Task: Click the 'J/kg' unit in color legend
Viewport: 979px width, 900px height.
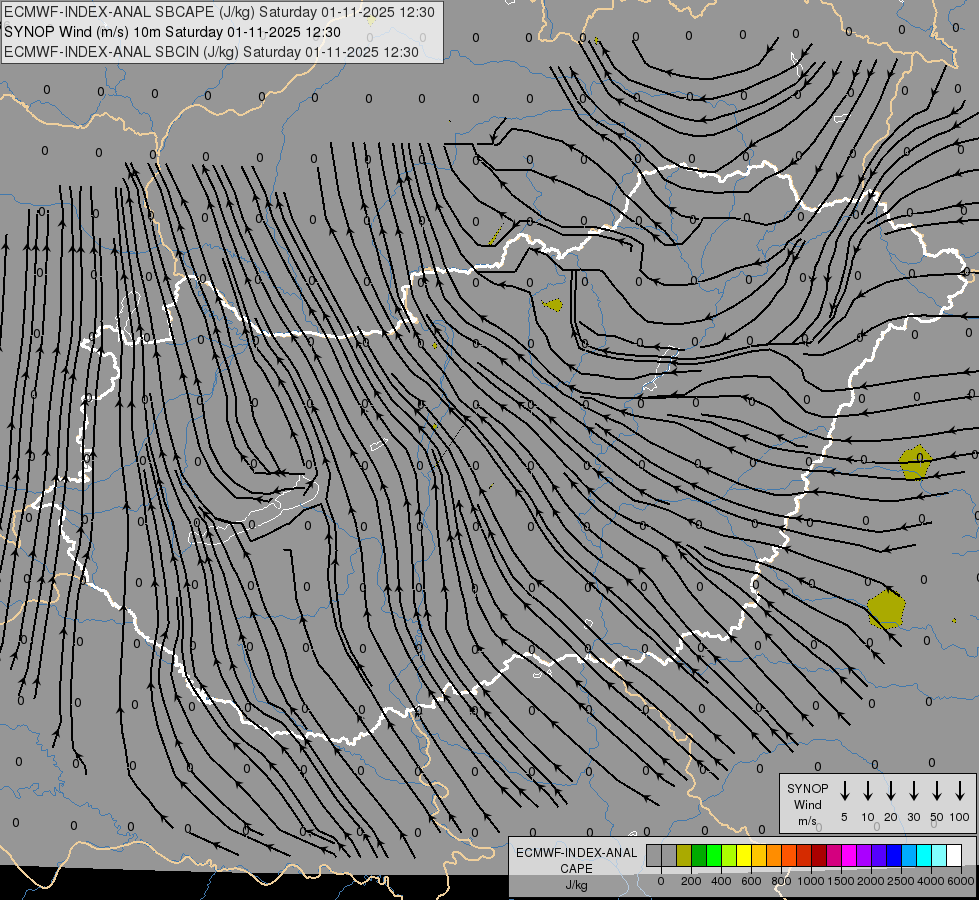Action: 576,885
